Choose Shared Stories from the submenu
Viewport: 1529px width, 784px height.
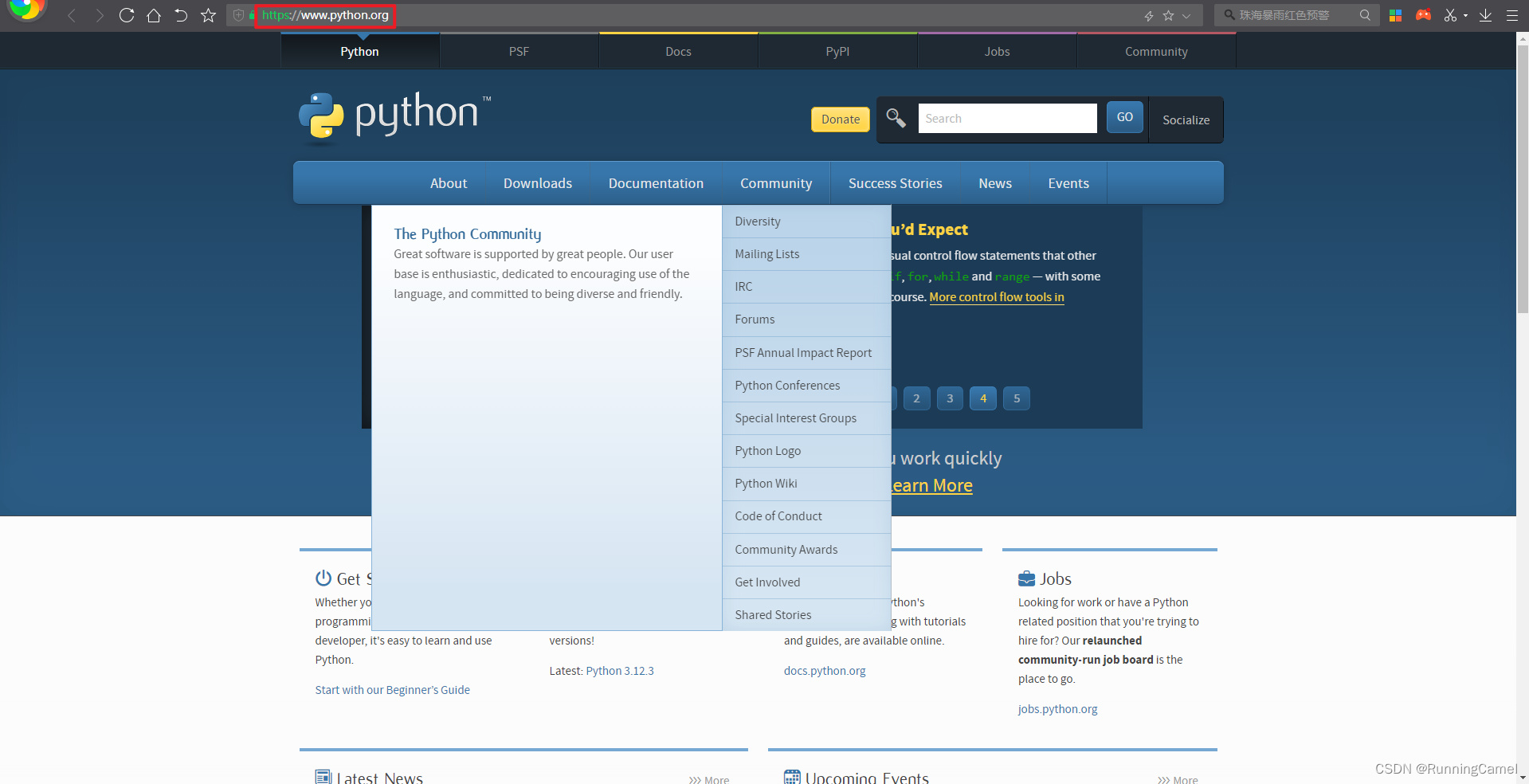pyautogui.click(x=806, y=615)
